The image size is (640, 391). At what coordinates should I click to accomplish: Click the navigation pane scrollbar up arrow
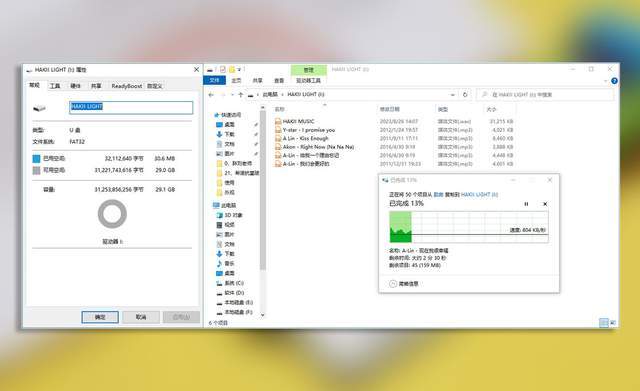click(262, 108)
